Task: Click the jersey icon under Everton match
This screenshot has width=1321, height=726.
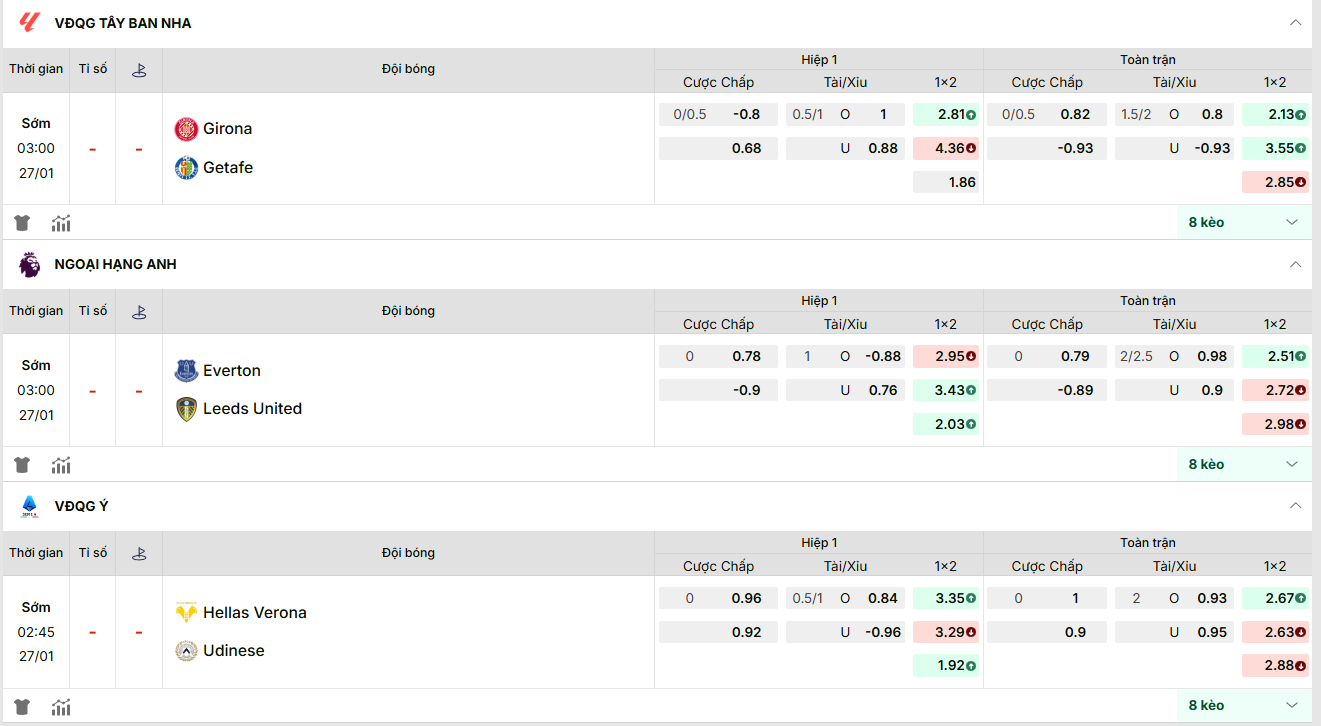Action: [x=22, y=465]
